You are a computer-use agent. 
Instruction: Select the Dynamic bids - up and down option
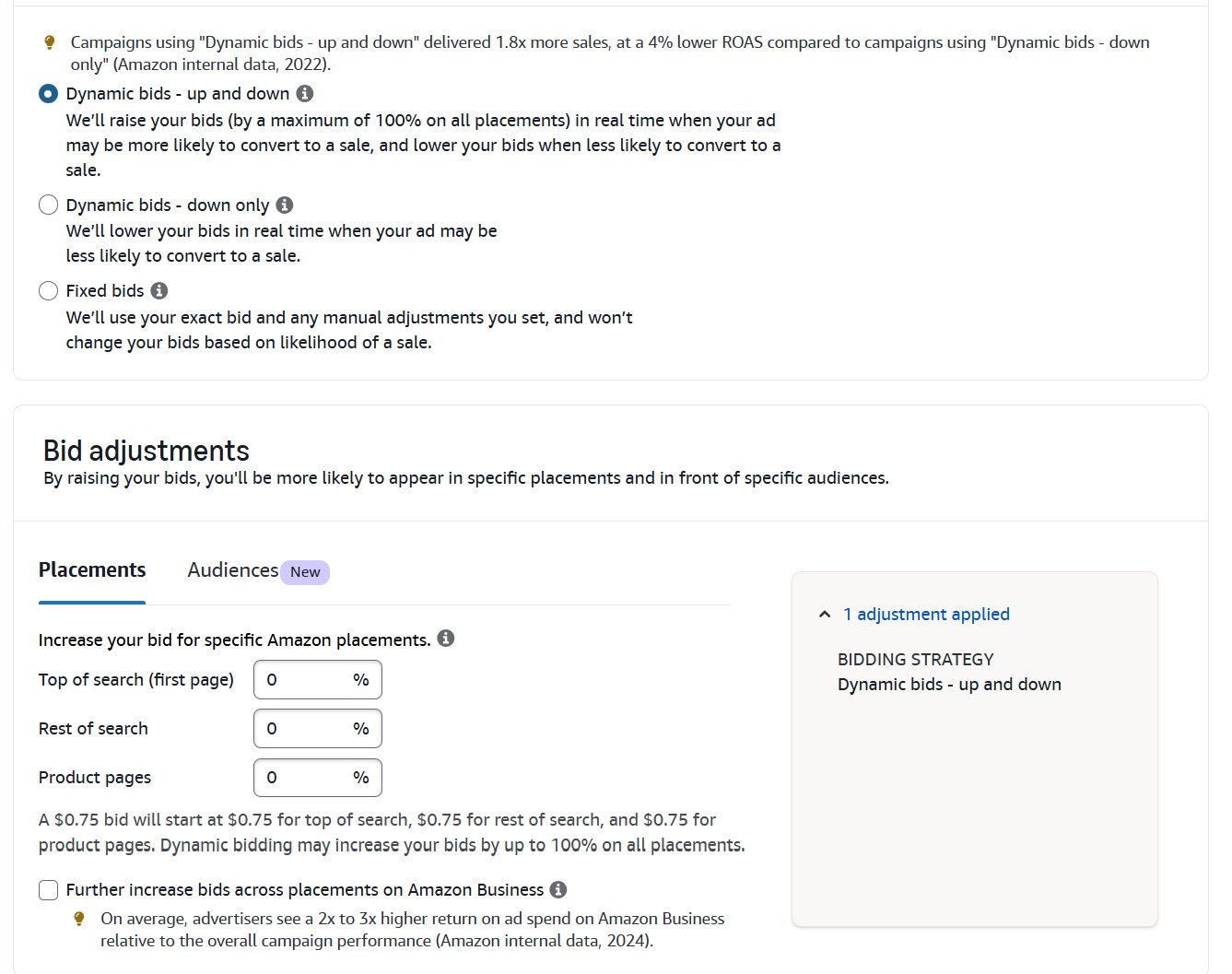click(48, 93)
